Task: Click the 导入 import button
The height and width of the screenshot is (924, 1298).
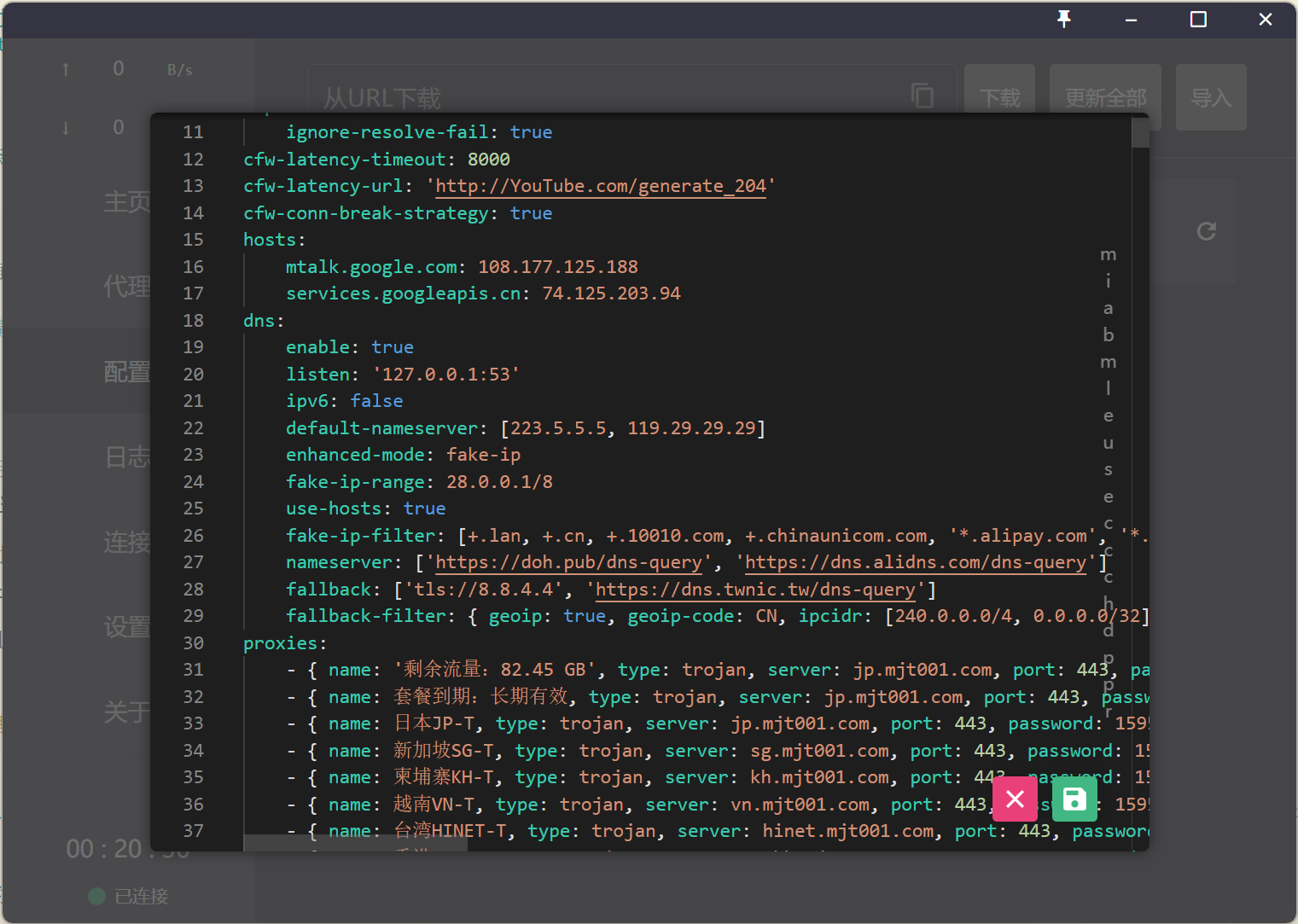Action: pyautogui.click(x=1211, y=97)
